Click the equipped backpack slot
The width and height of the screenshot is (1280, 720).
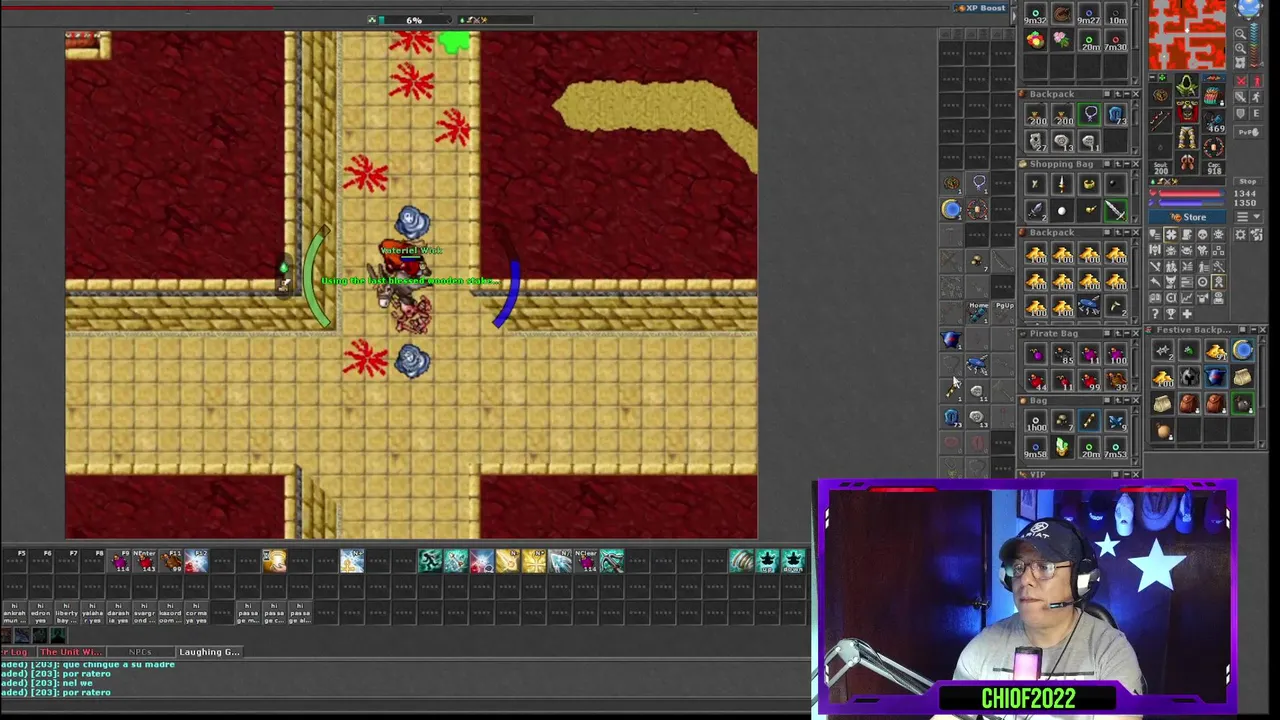pyautogui.click(x=1214, y=97)
